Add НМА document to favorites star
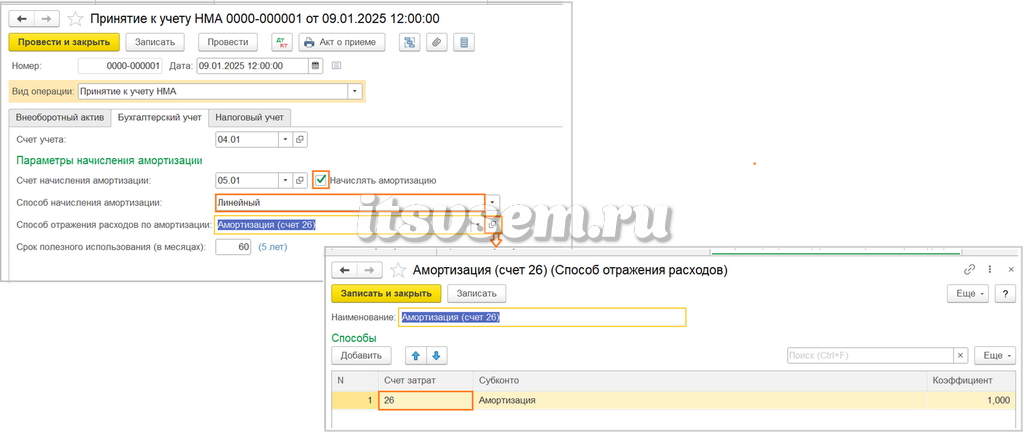 [x=76, y=18]
